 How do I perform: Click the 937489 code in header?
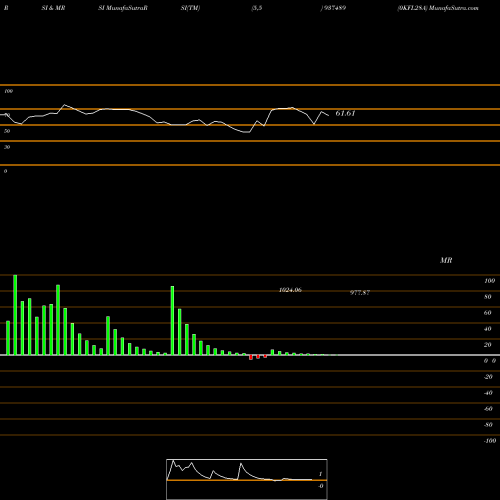[334, 8]
